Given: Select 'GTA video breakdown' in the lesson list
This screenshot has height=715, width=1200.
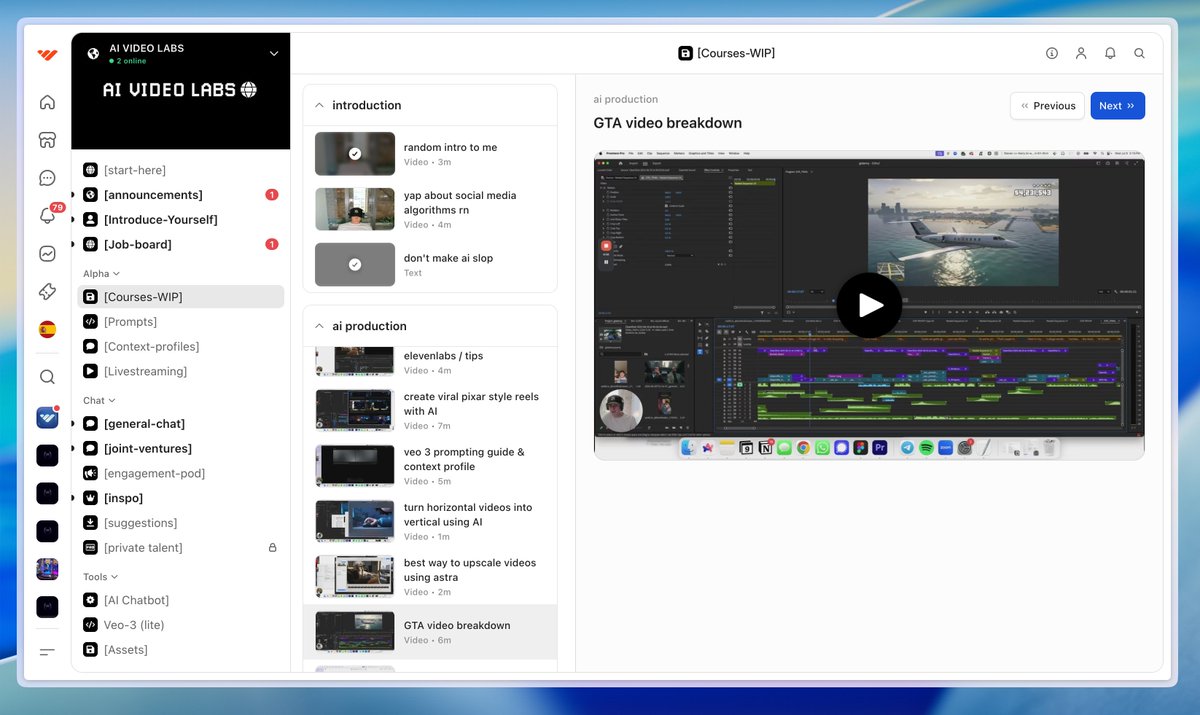Looking at the screenshot, I should [x=430, y=632].
